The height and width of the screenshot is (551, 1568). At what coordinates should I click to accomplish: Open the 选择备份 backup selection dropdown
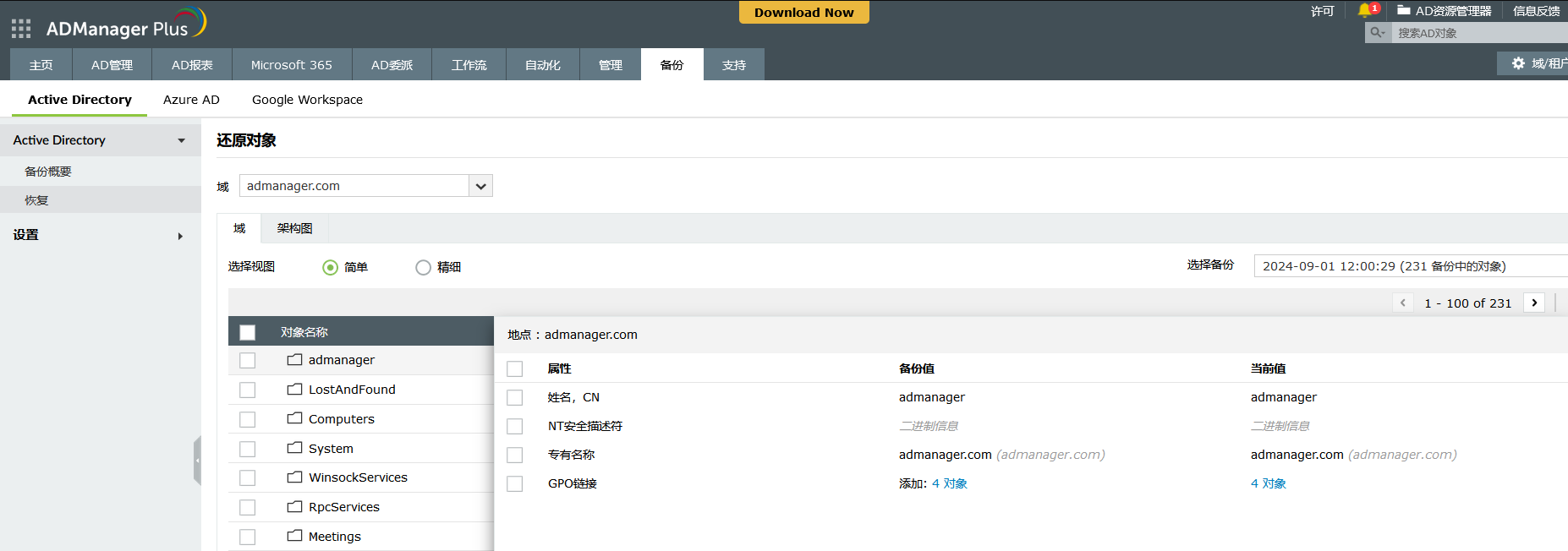(x=1411, y=265)
